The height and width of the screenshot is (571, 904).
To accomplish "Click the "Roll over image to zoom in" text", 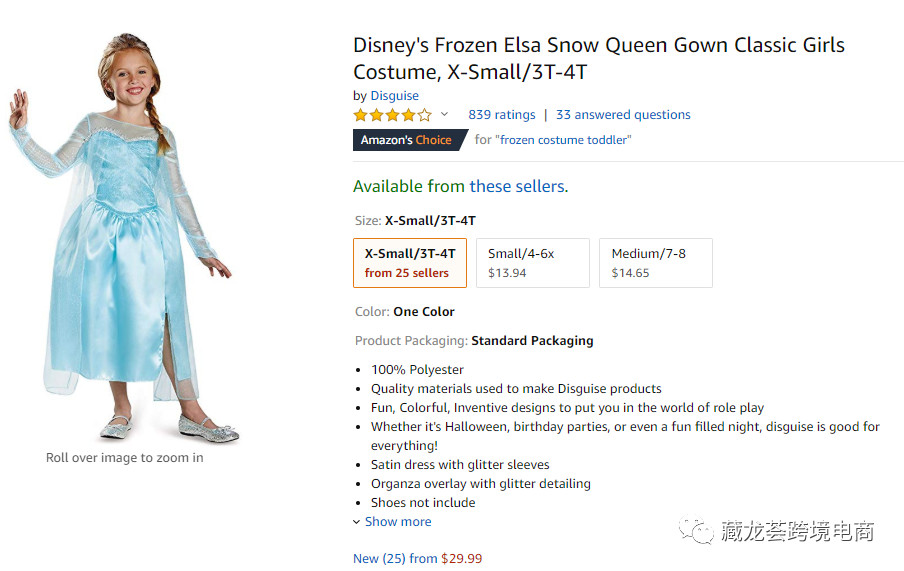I will [125, 458].
